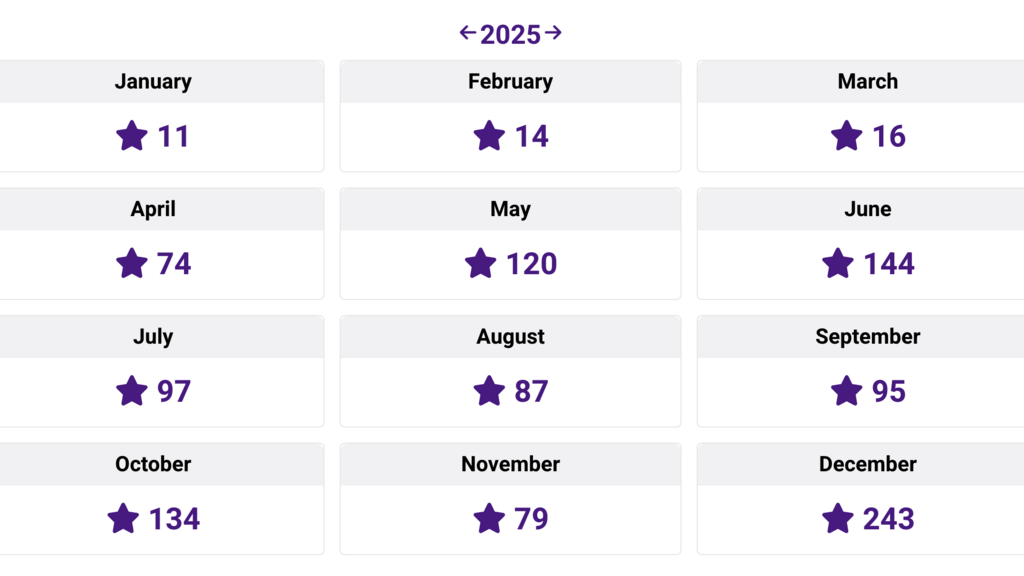Select the 2025 year label
This screenshot has height=576, width=1024.
click(x=509, y=34)
